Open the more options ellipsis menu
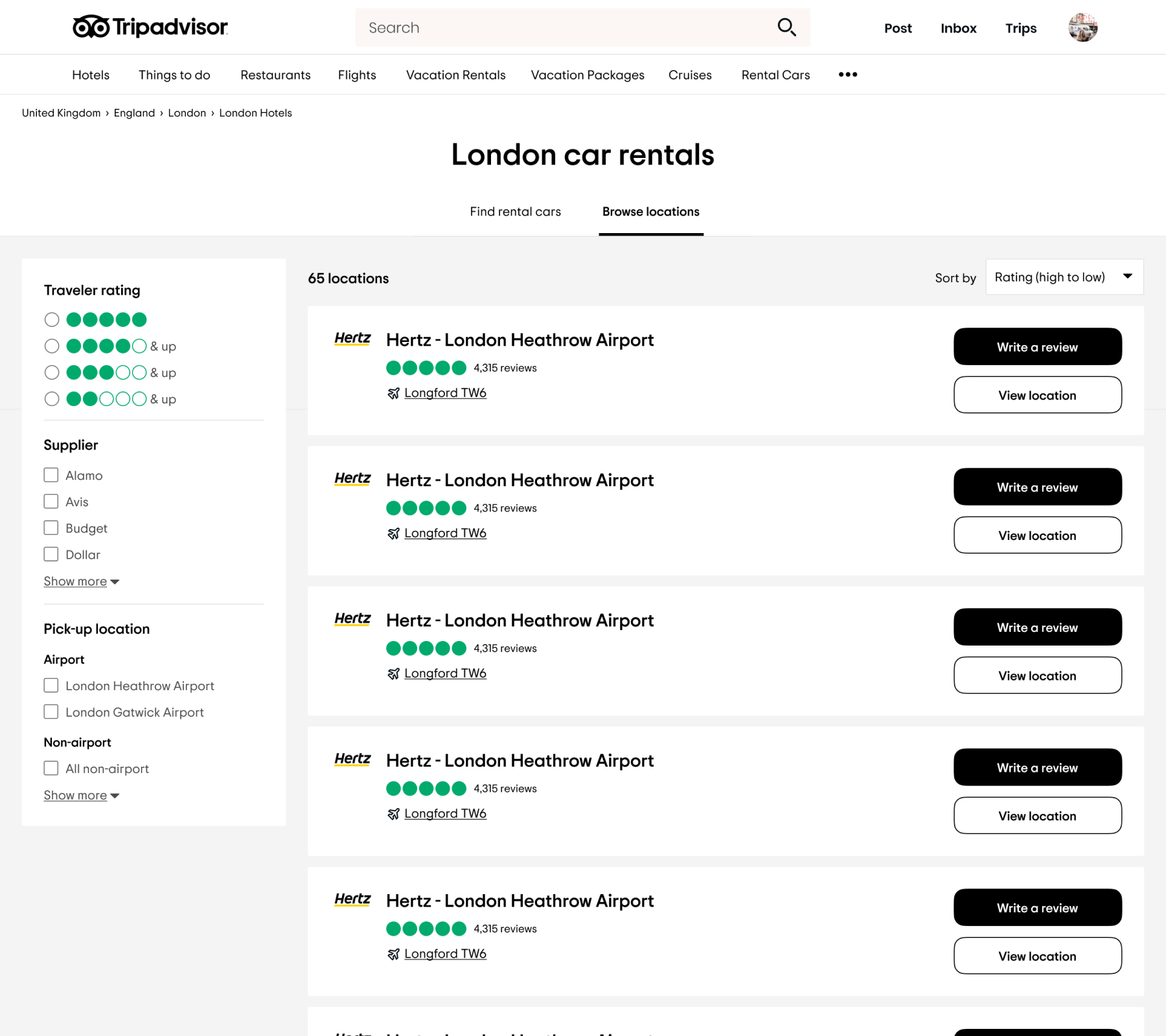This screenshot has height=1036, width=1166. pos(848,74)
